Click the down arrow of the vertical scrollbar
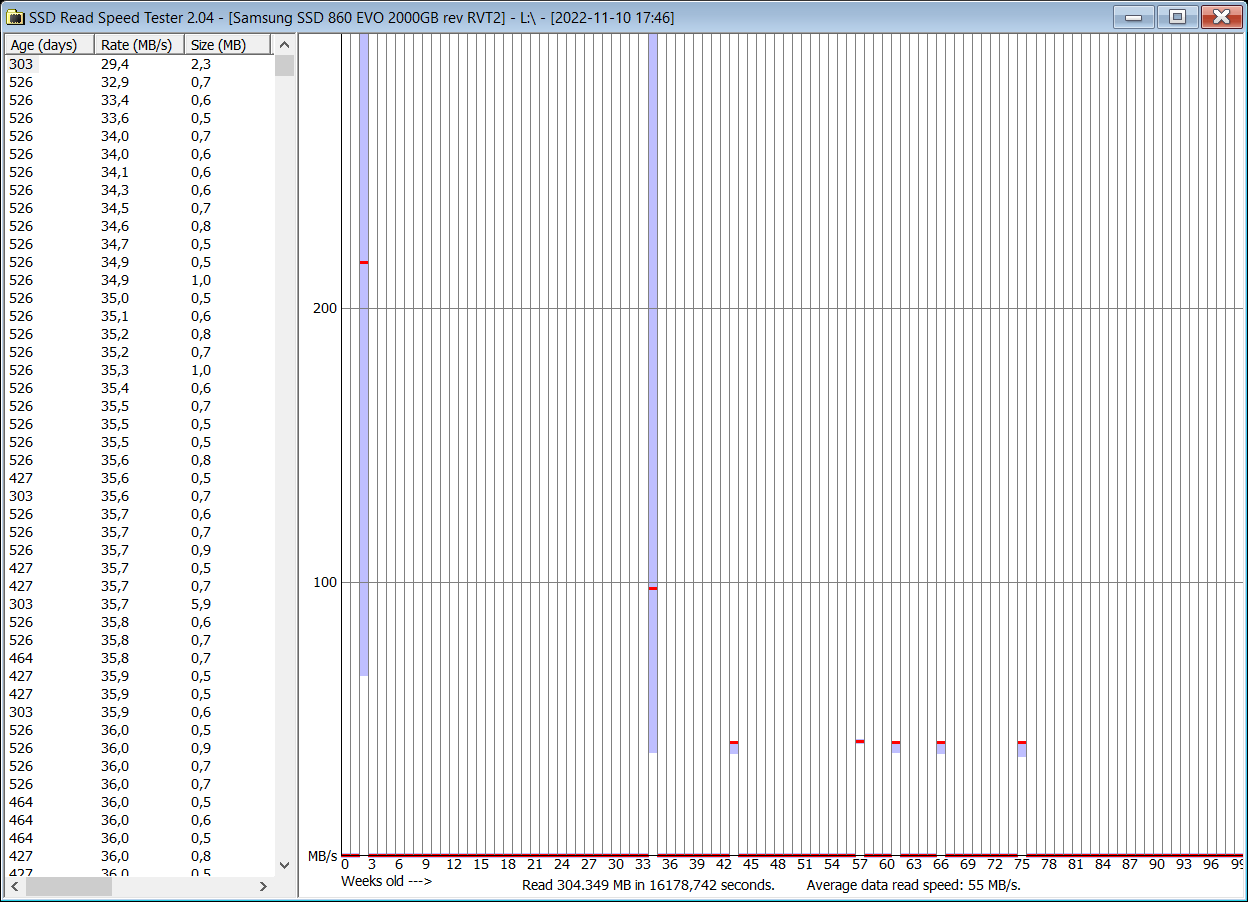Viewport: 1248px width, 902px height. click(284, 866)
